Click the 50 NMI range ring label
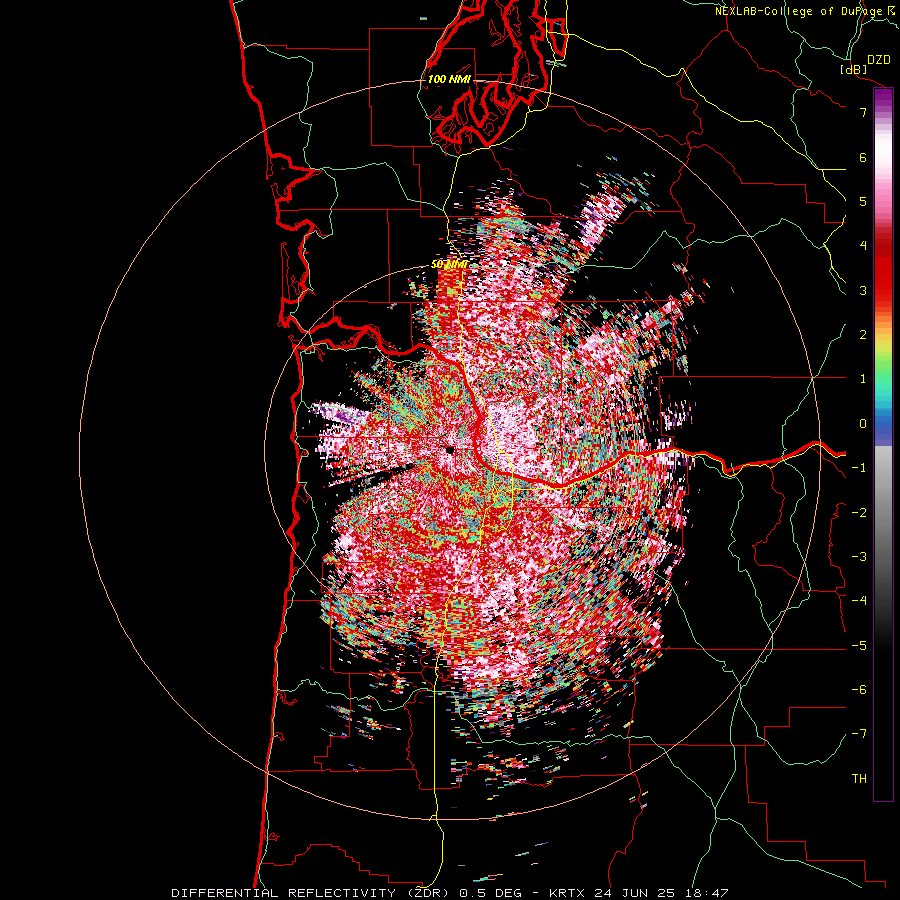900x900 pixels. (449, 265)
